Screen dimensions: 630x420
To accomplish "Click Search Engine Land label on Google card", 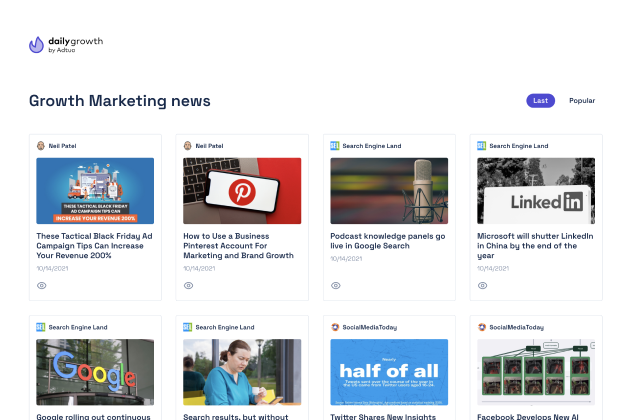I will coord(78,327).
